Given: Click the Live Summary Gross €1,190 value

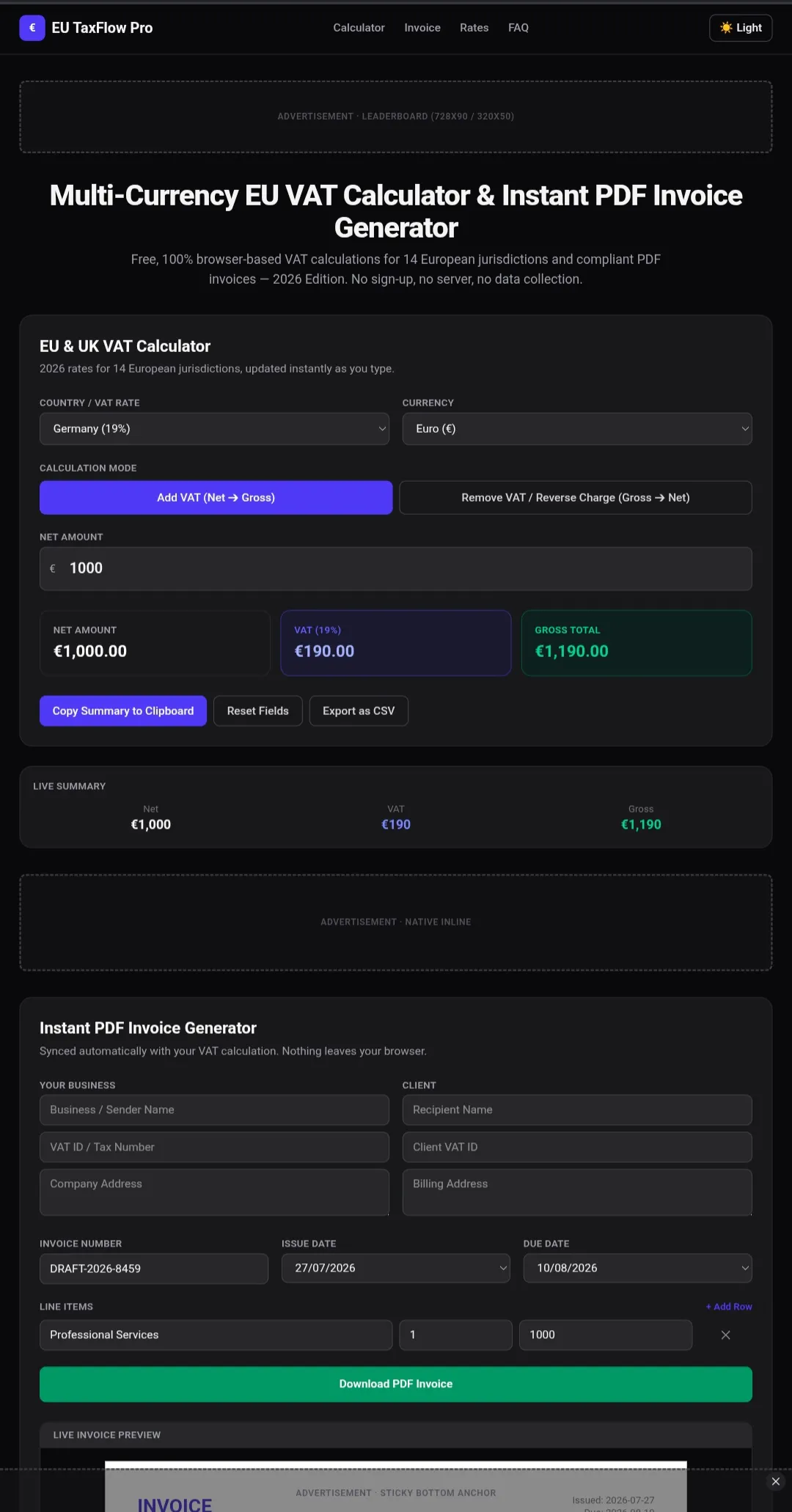Looking at the screenshot, I should (641, 824).
